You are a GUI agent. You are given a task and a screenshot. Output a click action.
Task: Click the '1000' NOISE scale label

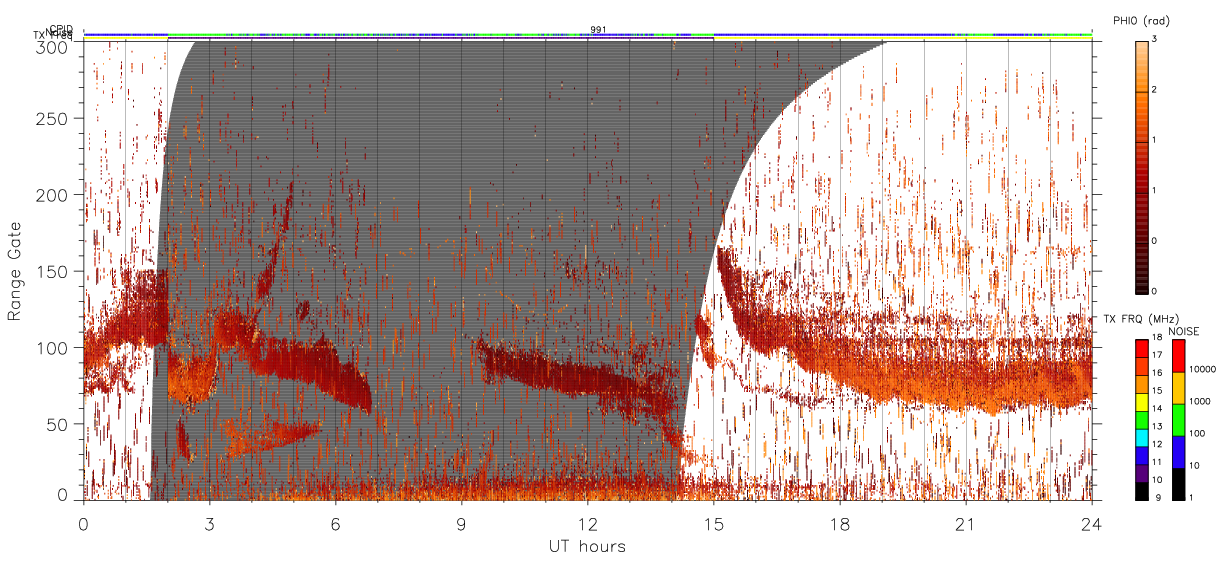tap(1200, 400)
